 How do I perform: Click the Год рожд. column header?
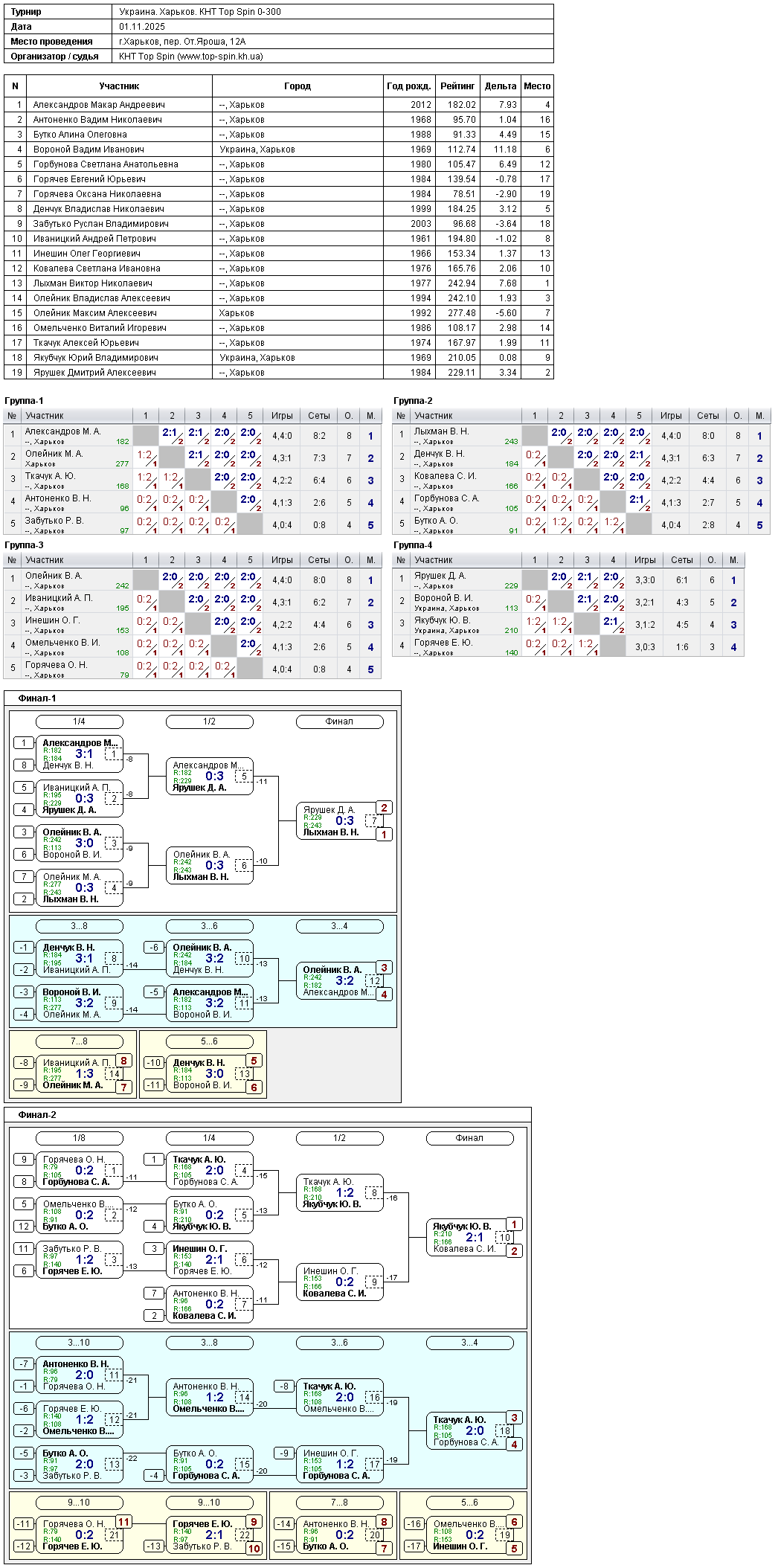(409, 86)
